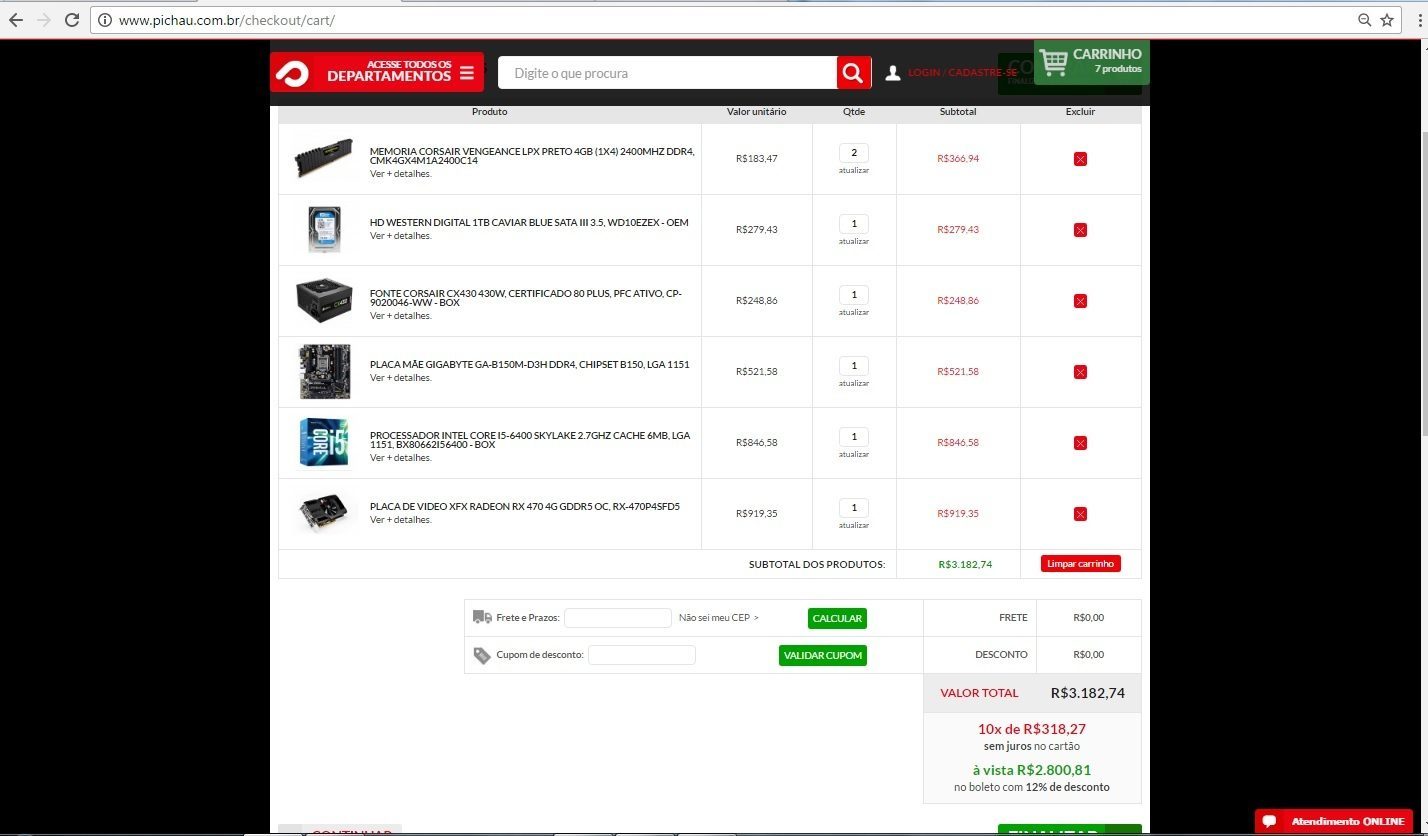Viewport: 1428px width, 836px height.
Task: Focus the Digite o que procura search box
Action: tap(667, 73)
